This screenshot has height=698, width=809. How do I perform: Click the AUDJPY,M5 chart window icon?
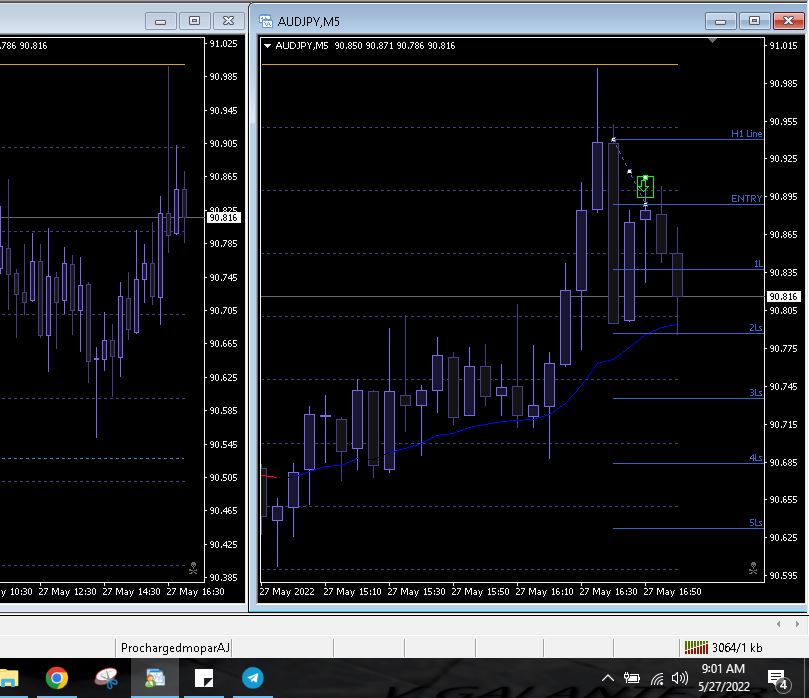tap(267, 20)
